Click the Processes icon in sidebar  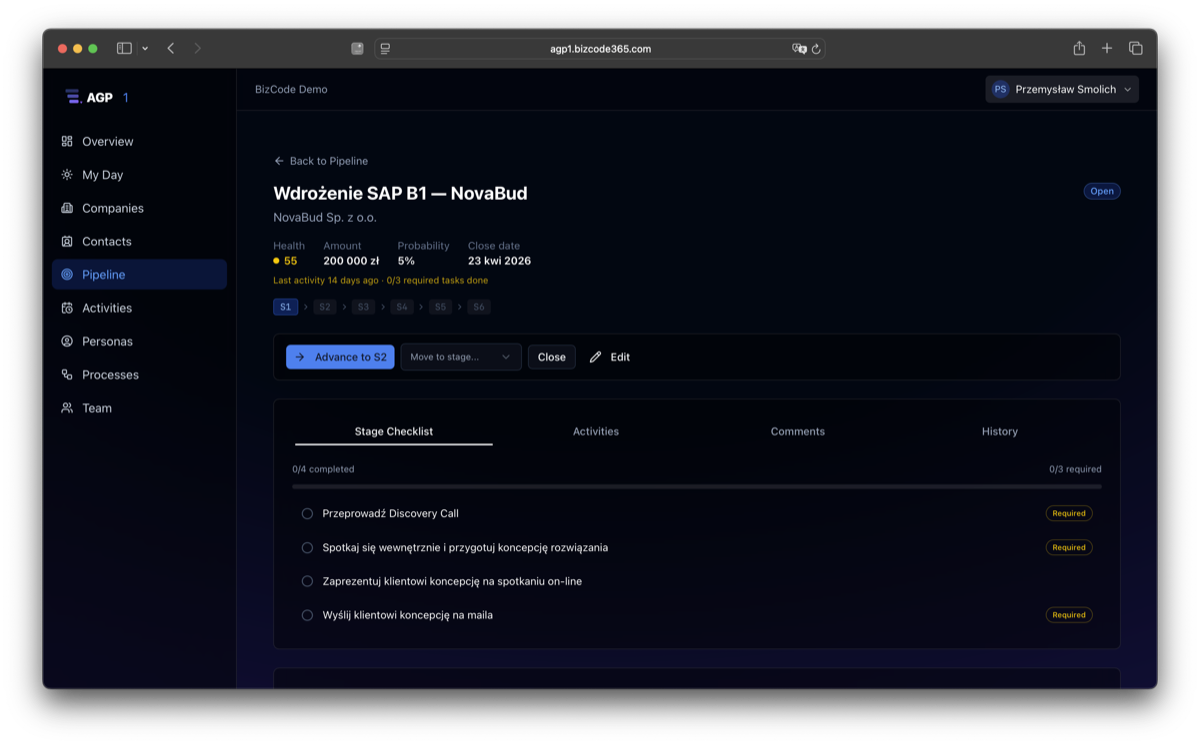[67, 375]
